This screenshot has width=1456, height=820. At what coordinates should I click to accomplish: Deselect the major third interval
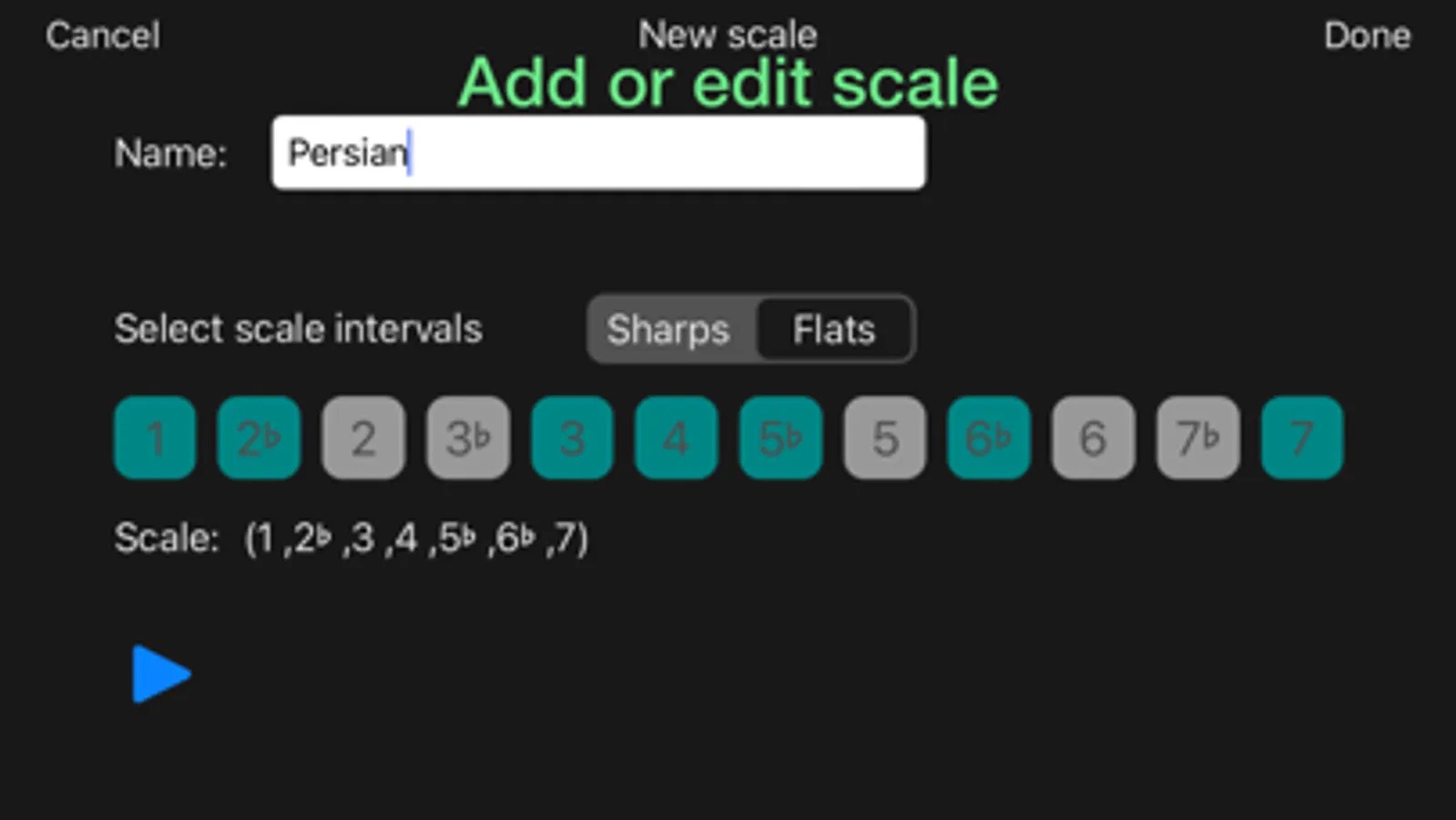[572, 437]
